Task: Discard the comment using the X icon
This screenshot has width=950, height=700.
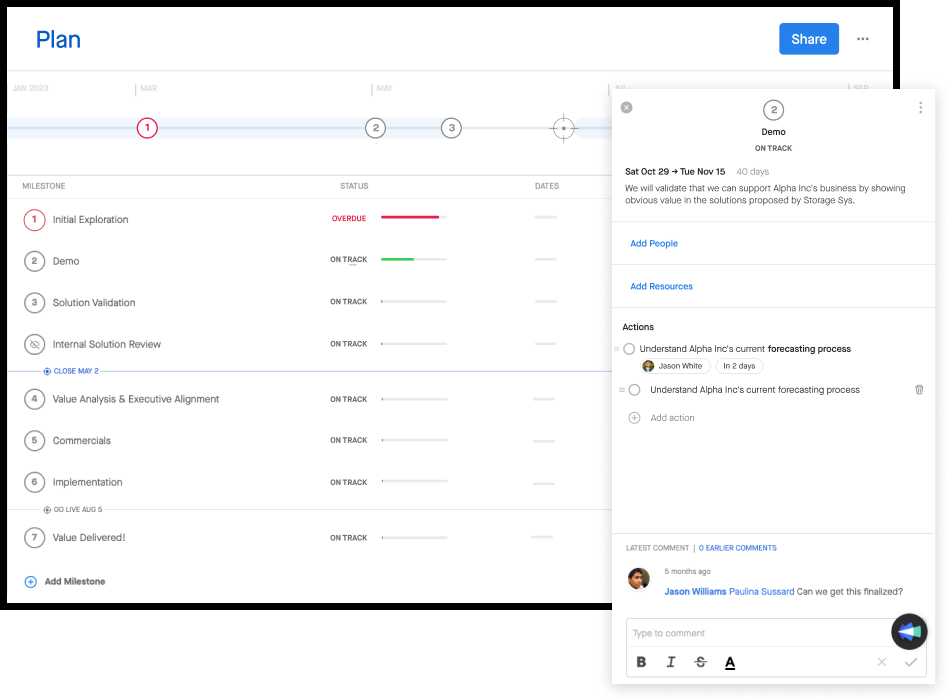Action: coord(881,661)
